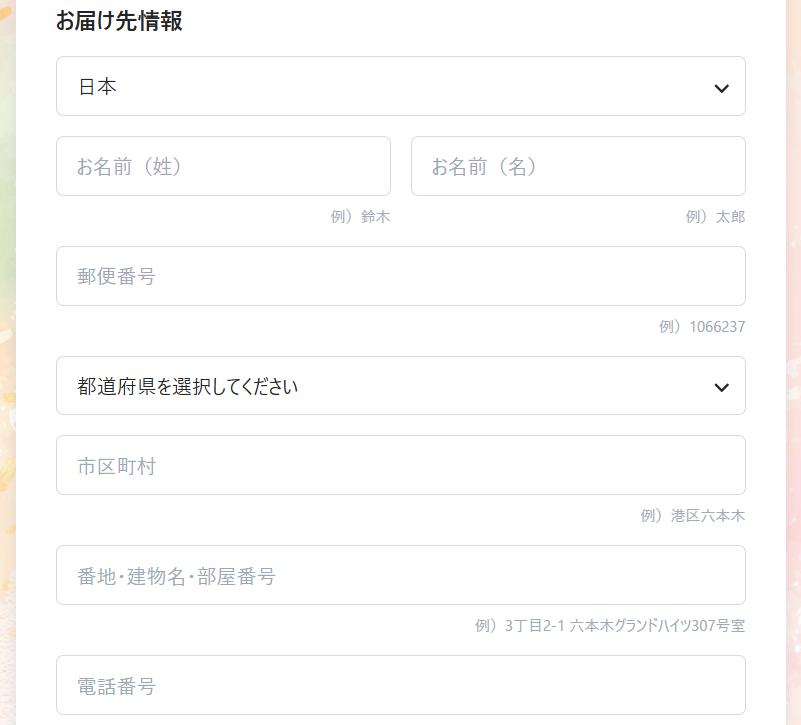The height and width of the screenshot is (725, 801).
Task: Select the 郵便番号 postal code field
Action: click(400, 276)
